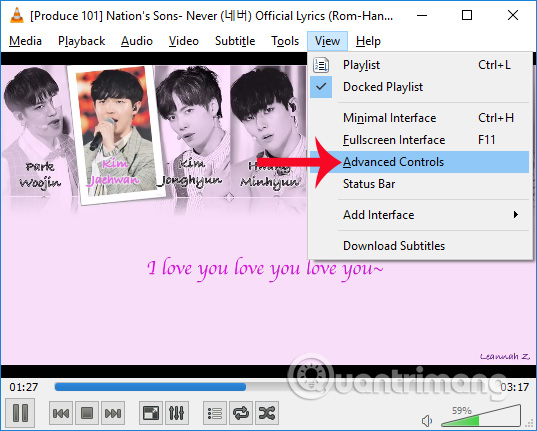Screen dimensions: 537x431
Task: Open extended settings equalizer icon
Action: pos(177,413)
